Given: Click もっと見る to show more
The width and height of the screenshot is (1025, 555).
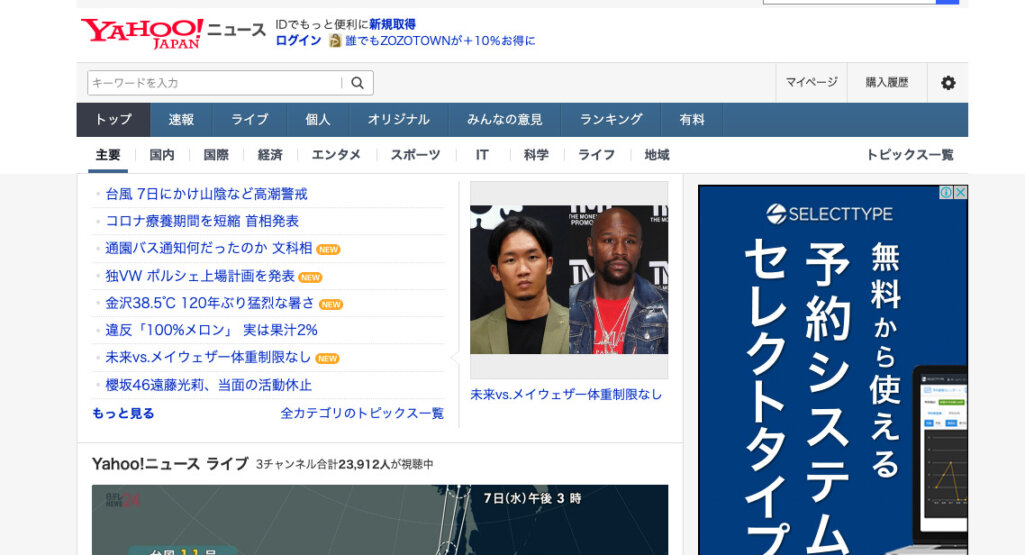Looking at the screenshot, I should pos(123,413).
